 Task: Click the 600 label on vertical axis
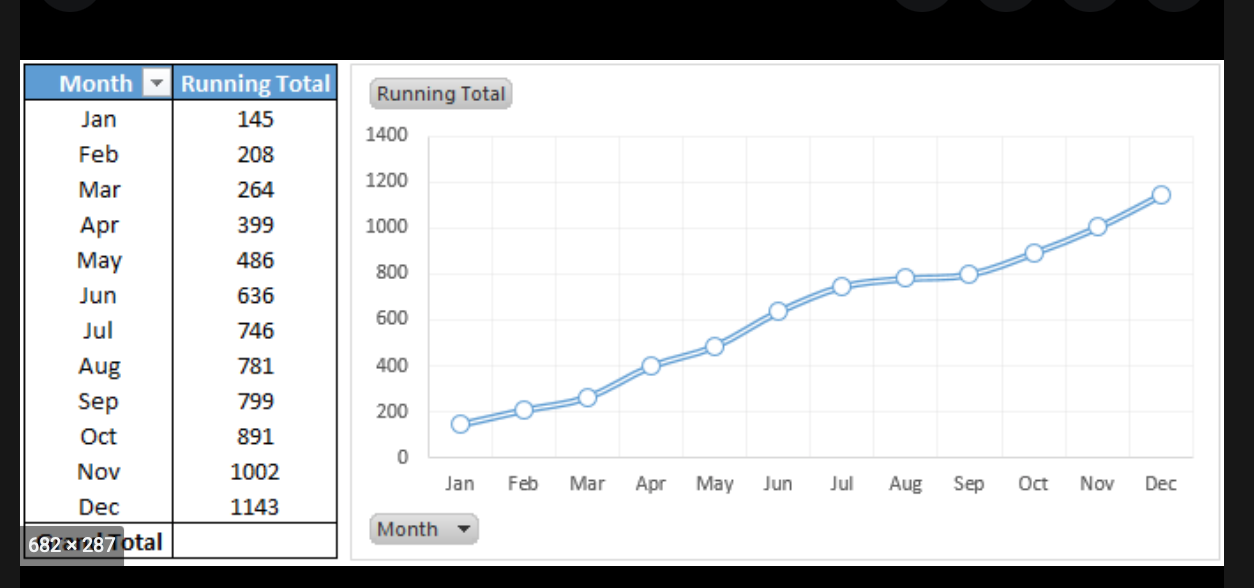(392, 319)
